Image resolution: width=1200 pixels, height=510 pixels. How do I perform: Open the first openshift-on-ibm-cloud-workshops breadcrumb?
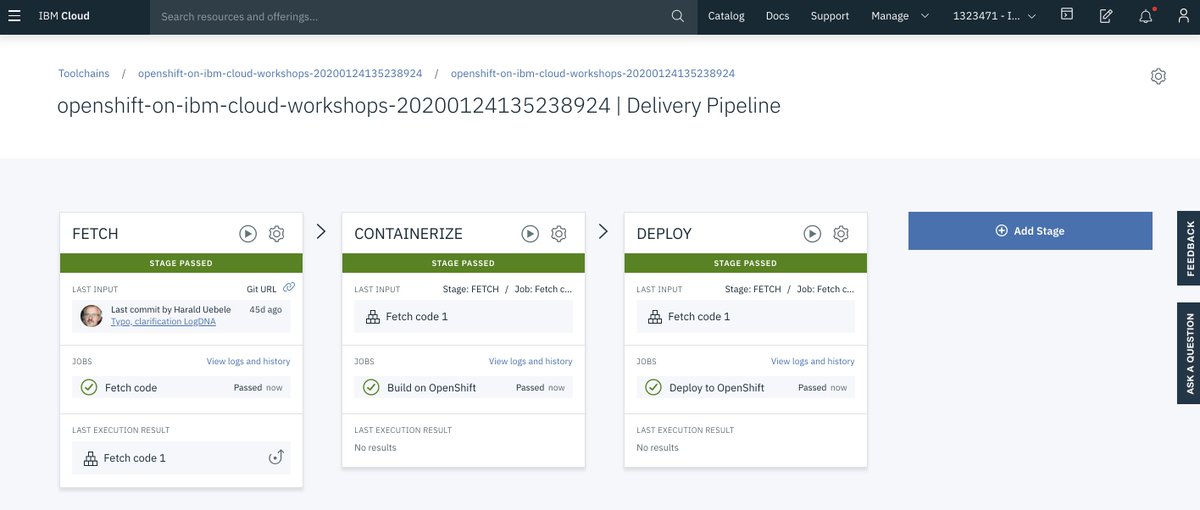coord(280,74)
